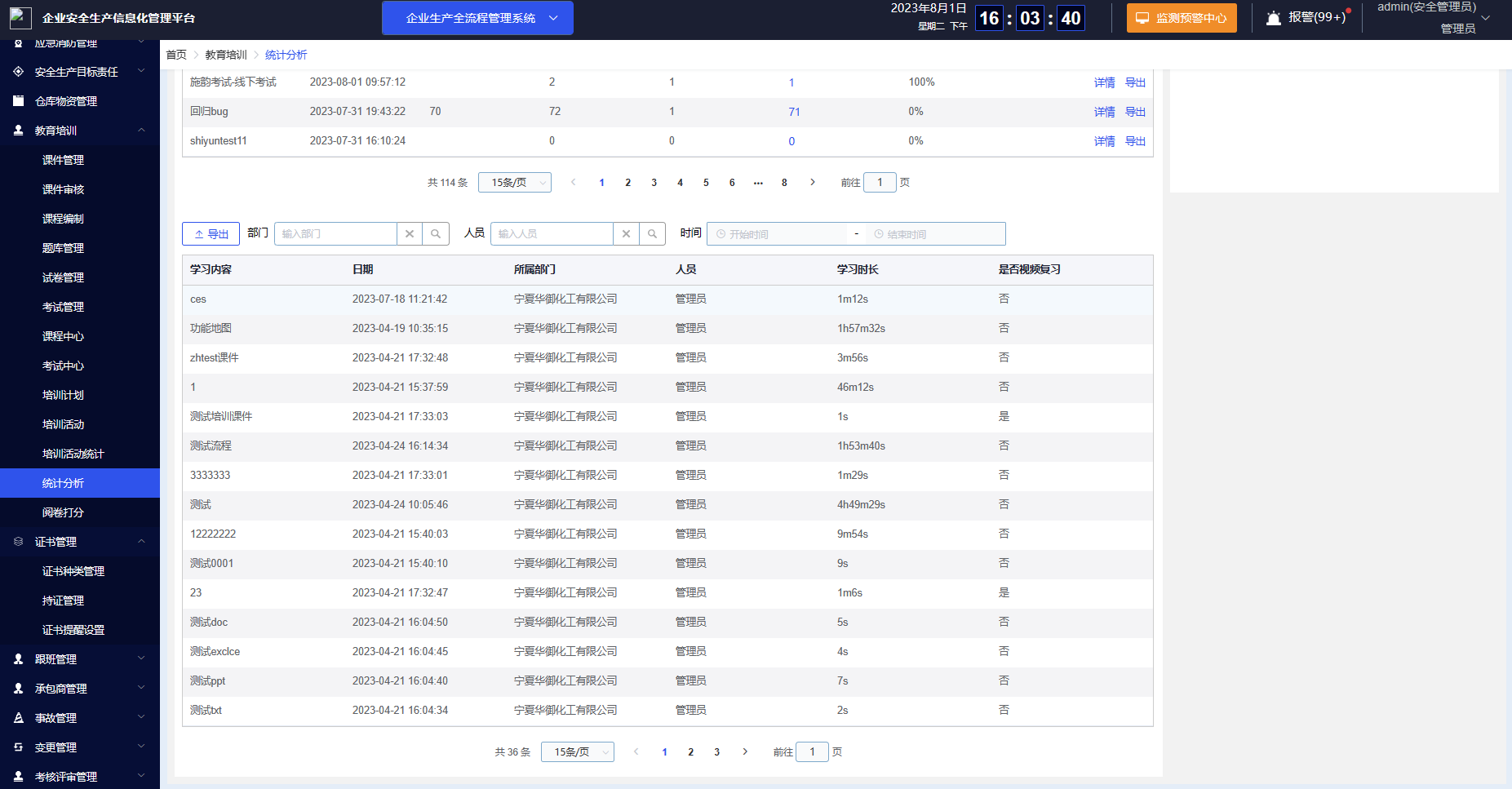Go to page 3 in lower pagination

pyautogui.click(x=716, y=752)
